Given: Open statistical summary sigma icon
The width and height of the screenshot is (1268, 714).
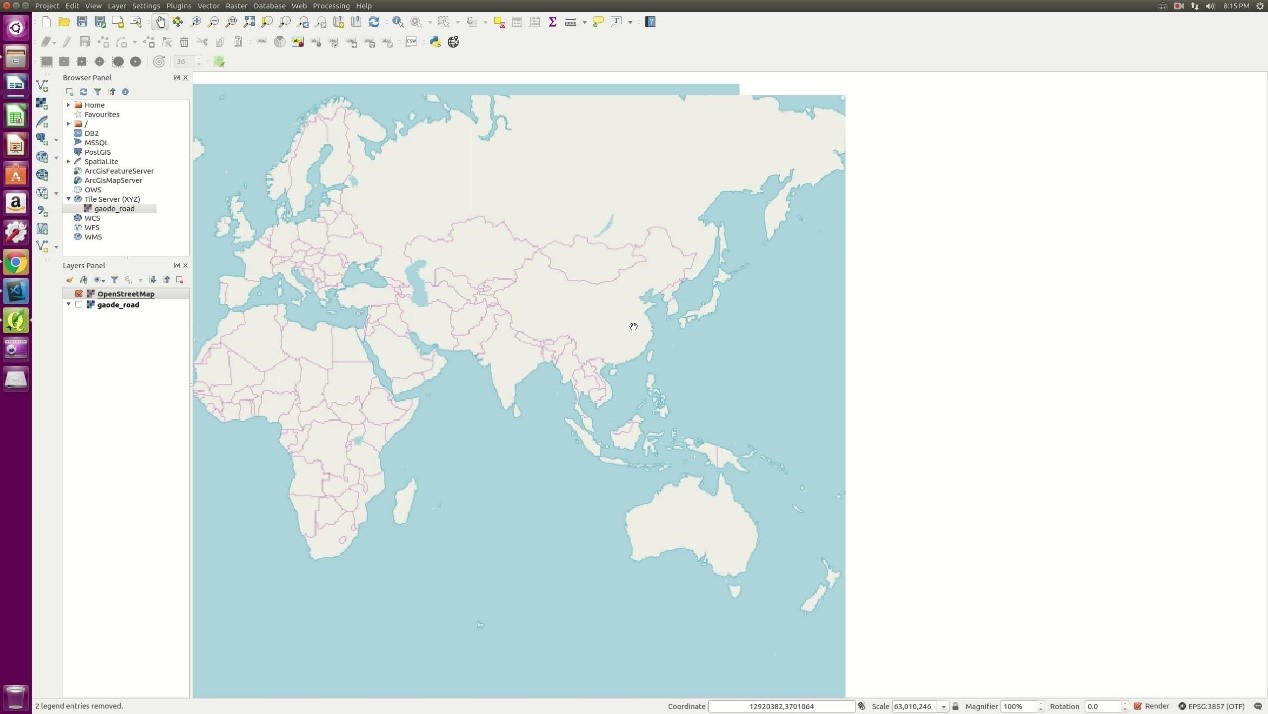Looking at the screenshot, I should pos(552,22).
